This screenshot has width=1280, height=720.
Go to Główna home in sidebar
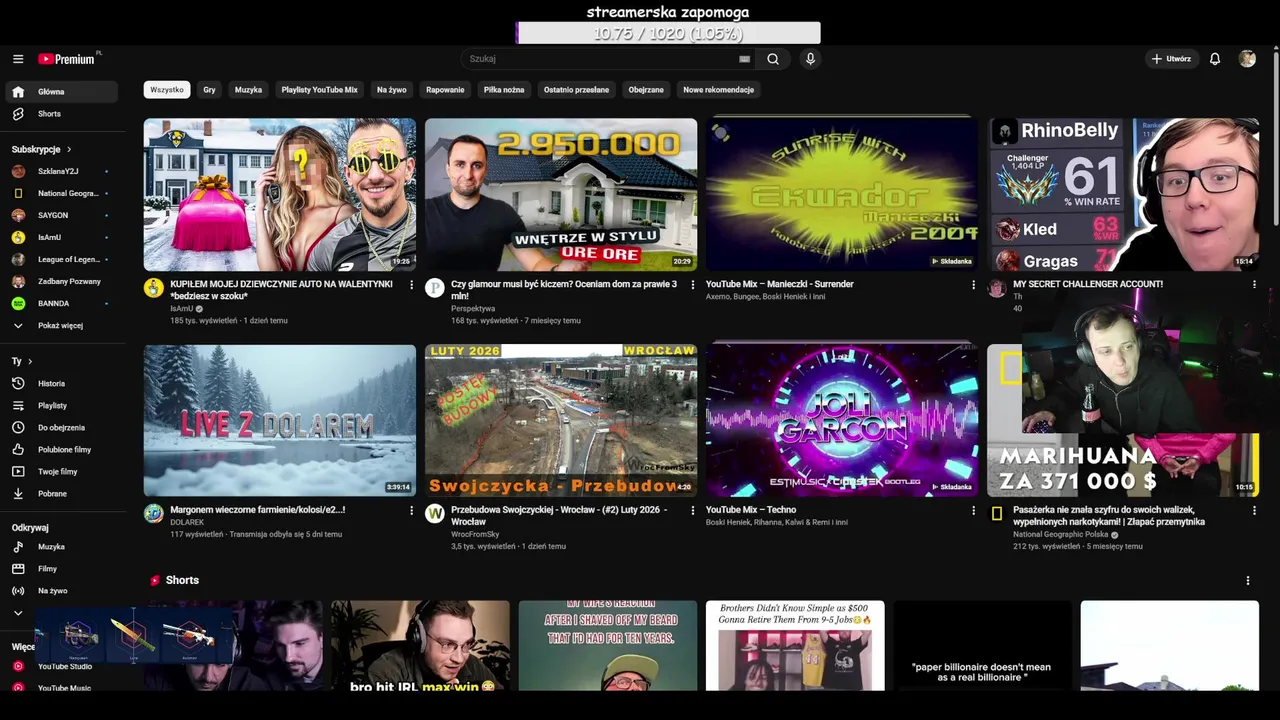point(61,92)
